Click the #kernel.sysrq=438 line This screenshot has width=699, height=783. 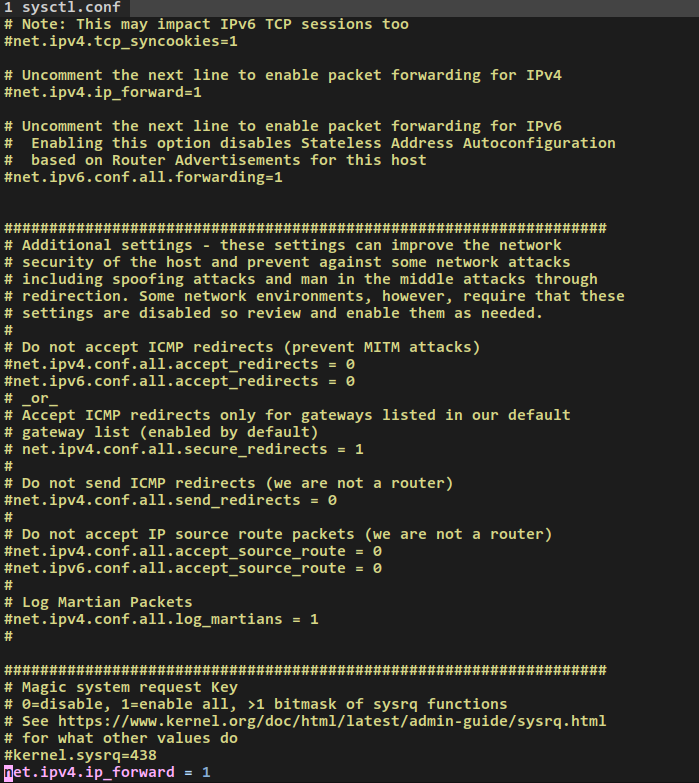[81, 755]
